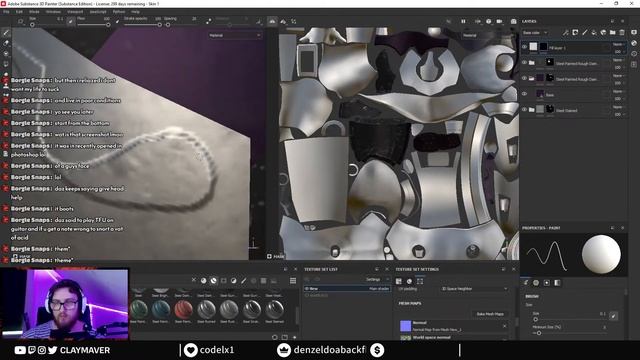Hide the Fill layer 1 visibility eye
640x360 pixels.
524,47
